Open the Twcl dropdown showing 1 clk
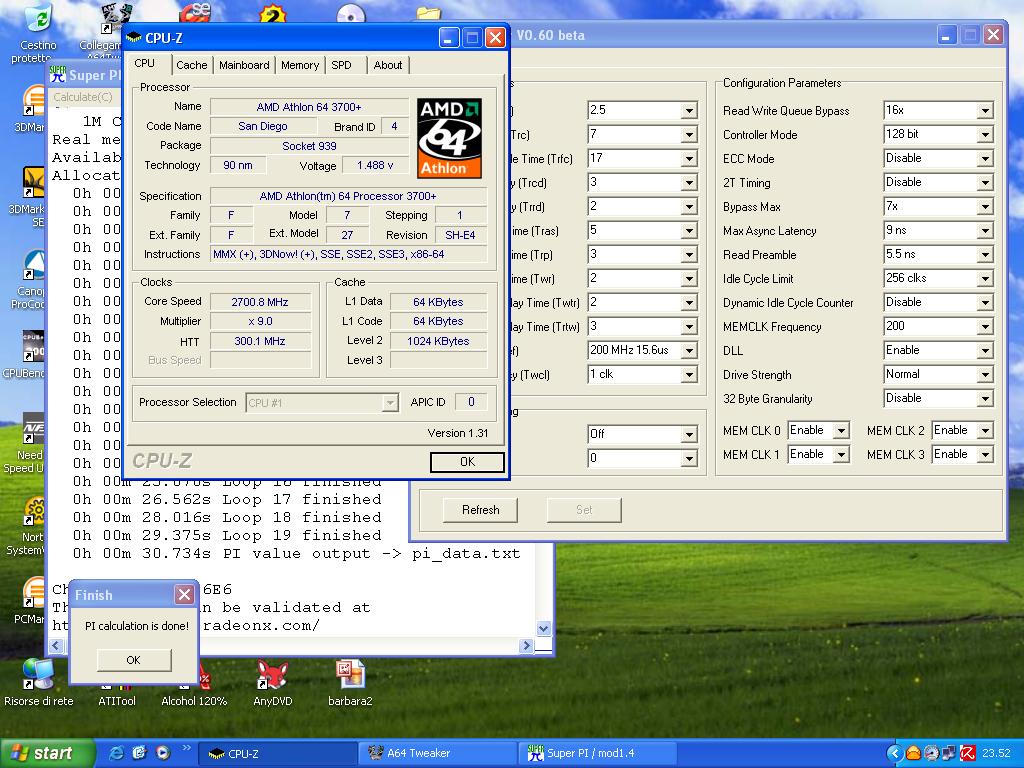The width and height of the screenshot is (1024, 768). [x=688, y=375]
